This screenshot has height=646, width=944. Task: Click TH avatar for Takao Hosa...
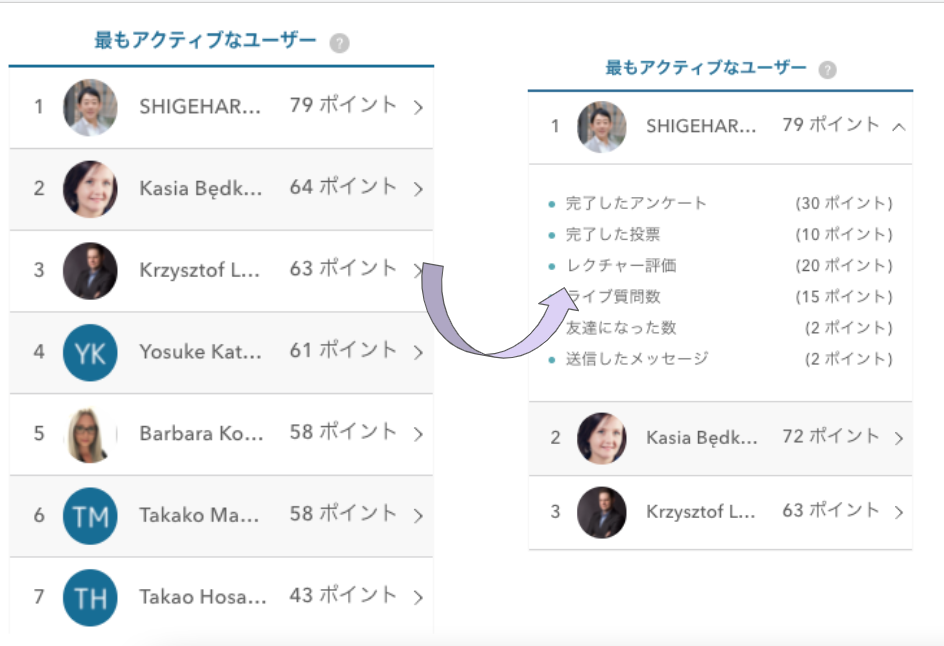[90, 597]
